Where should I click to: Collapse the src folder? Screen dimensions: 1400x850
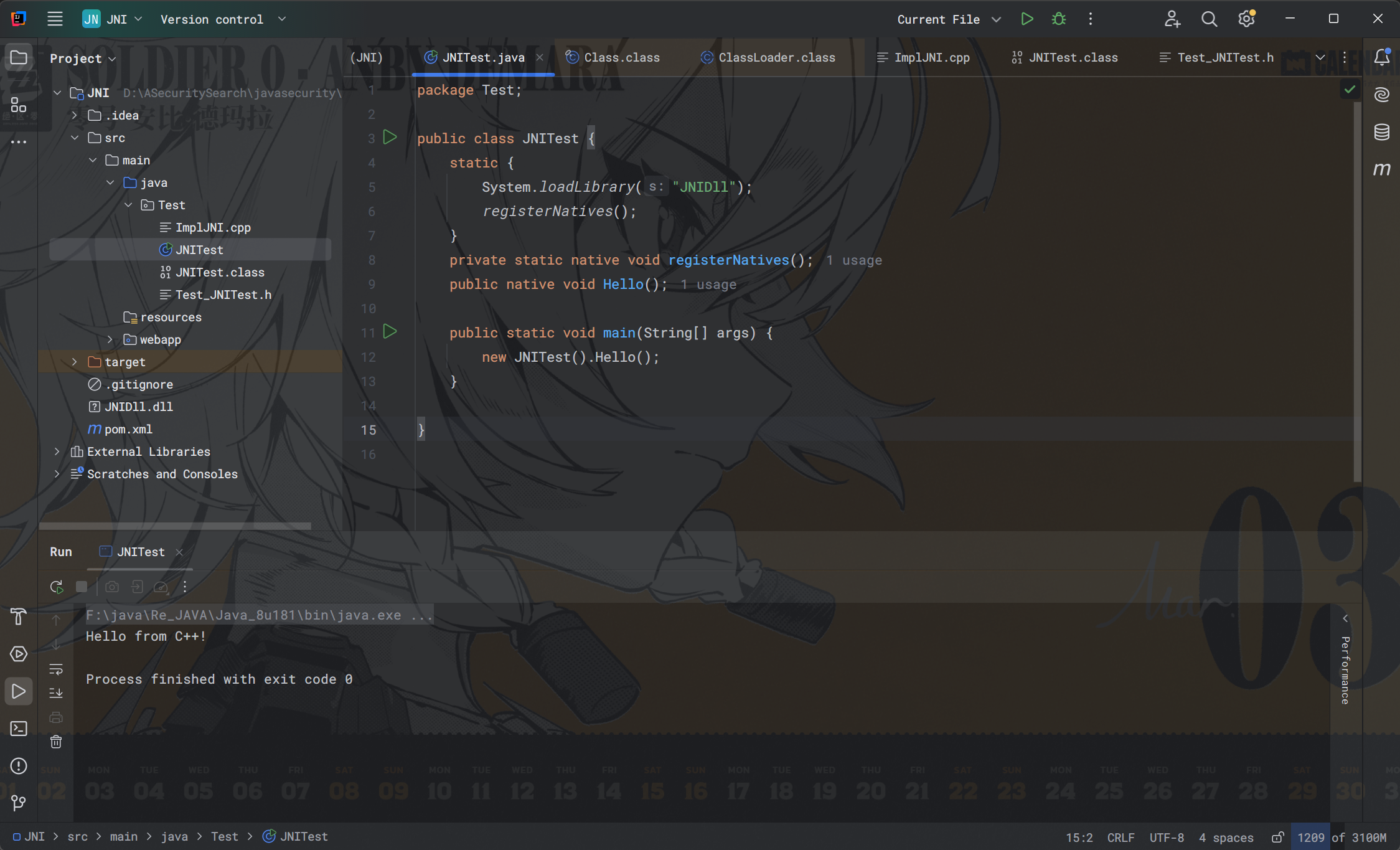[75, 138]
